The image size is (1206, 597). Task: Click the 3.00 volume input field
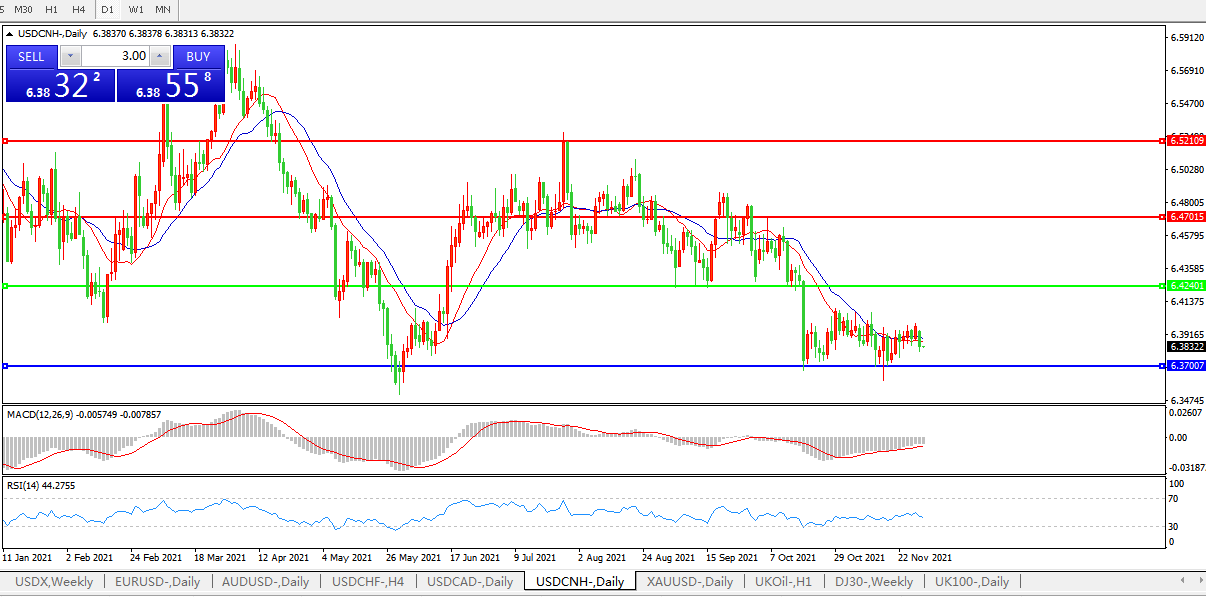click(114, 56)
